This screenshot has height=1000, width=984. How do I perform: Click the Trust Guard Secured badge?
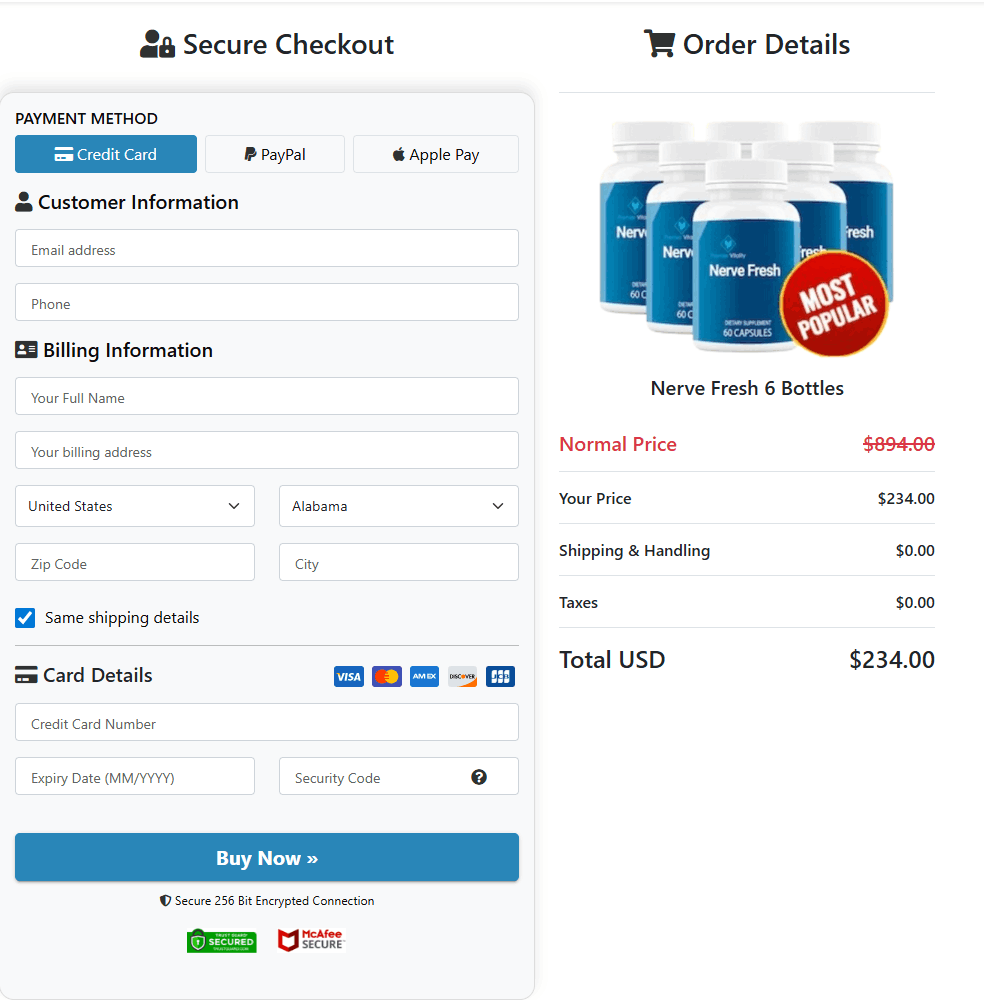point(221,941)
